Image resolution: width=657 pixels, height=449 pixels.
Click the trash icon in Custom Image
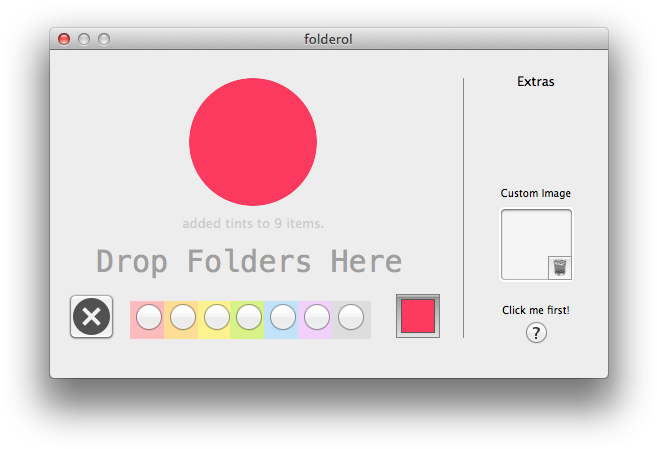pos(560,266)
